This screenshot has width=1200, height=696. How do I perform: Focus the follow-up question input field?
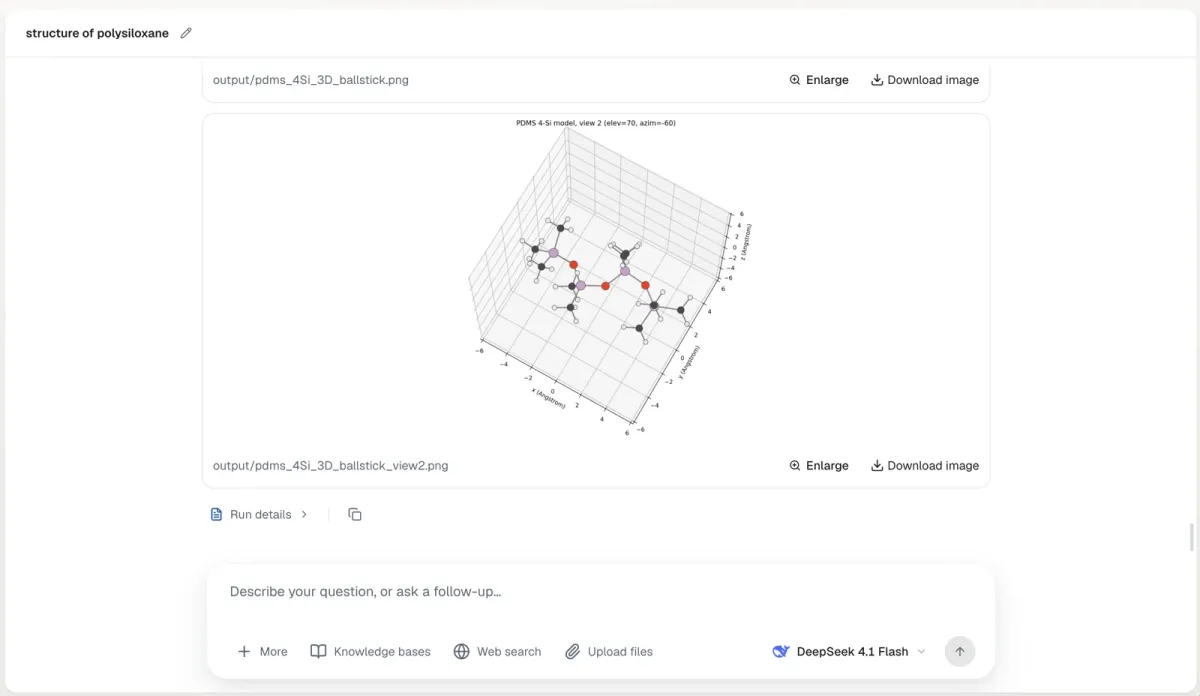[x=600, y=592]
